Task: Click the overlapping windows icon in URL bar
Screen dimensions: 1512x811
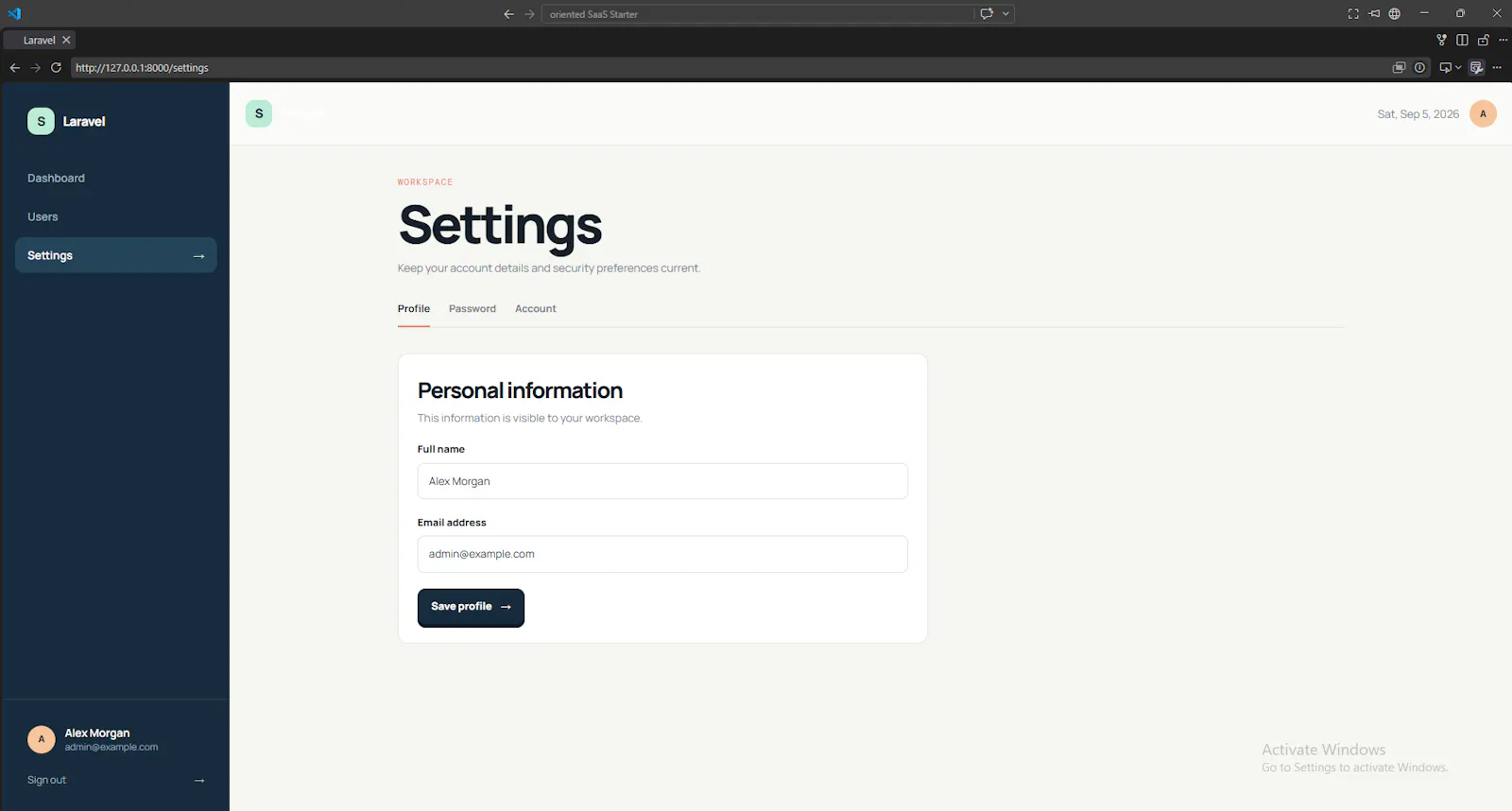Action: click(x=1400, y=68)
